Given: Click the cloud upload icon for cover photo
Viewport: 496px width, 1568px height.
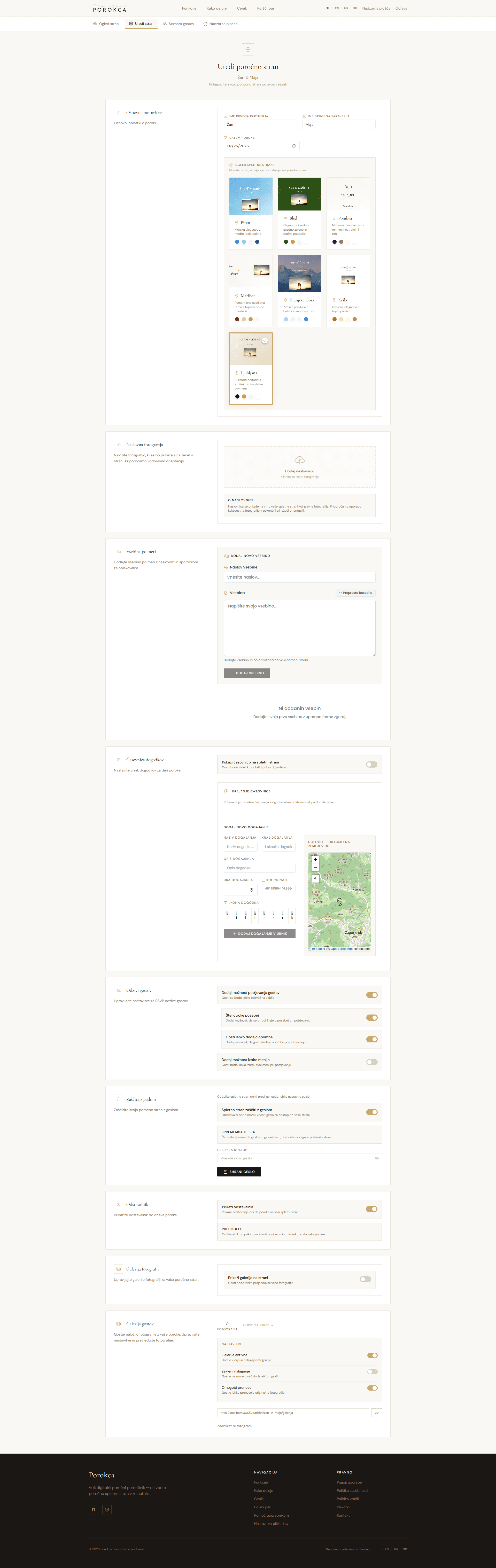Looking at the screenshot, I should [x=299, y=460].
